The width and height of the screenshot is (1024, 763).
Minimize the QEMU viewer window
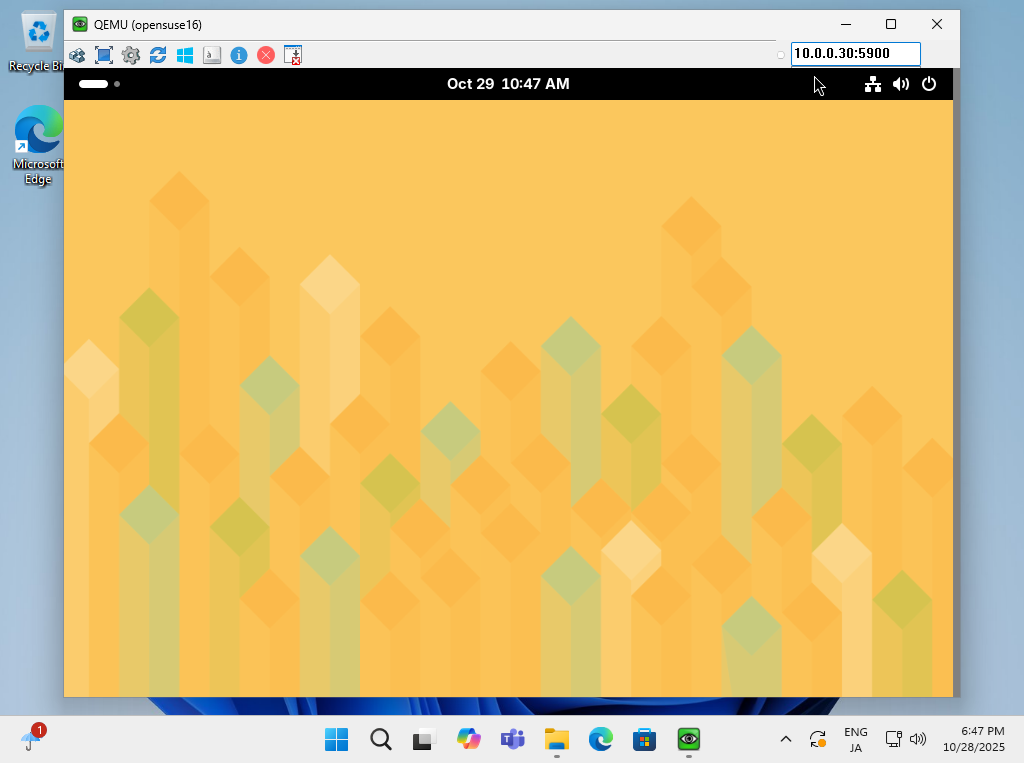click(846, 25)
